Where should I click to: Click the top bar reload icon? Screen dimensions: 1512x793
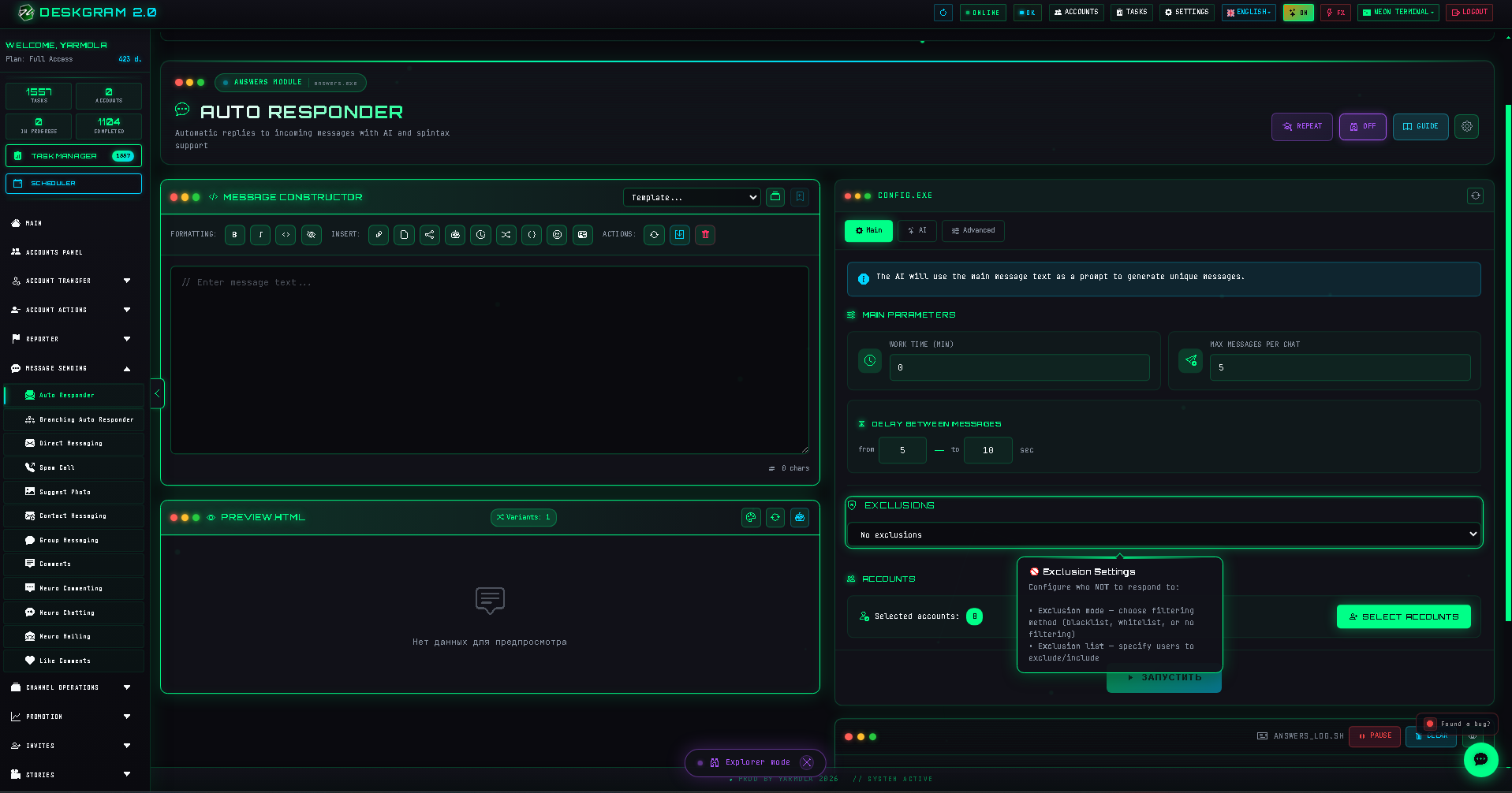coord(943,13)
